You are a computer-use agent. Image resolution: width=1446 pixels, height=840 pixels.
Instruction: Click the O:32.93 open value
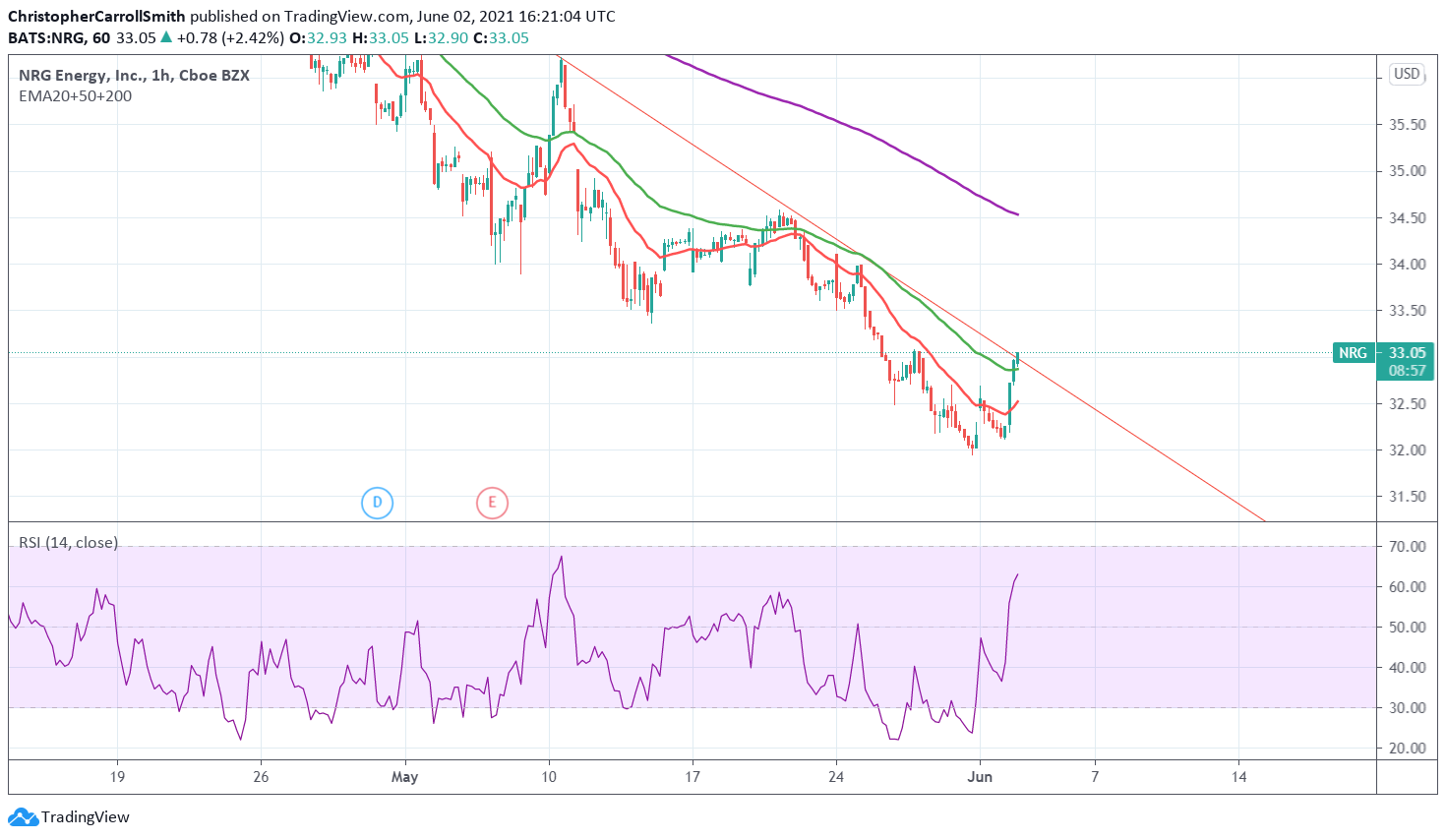click(319, 38)
